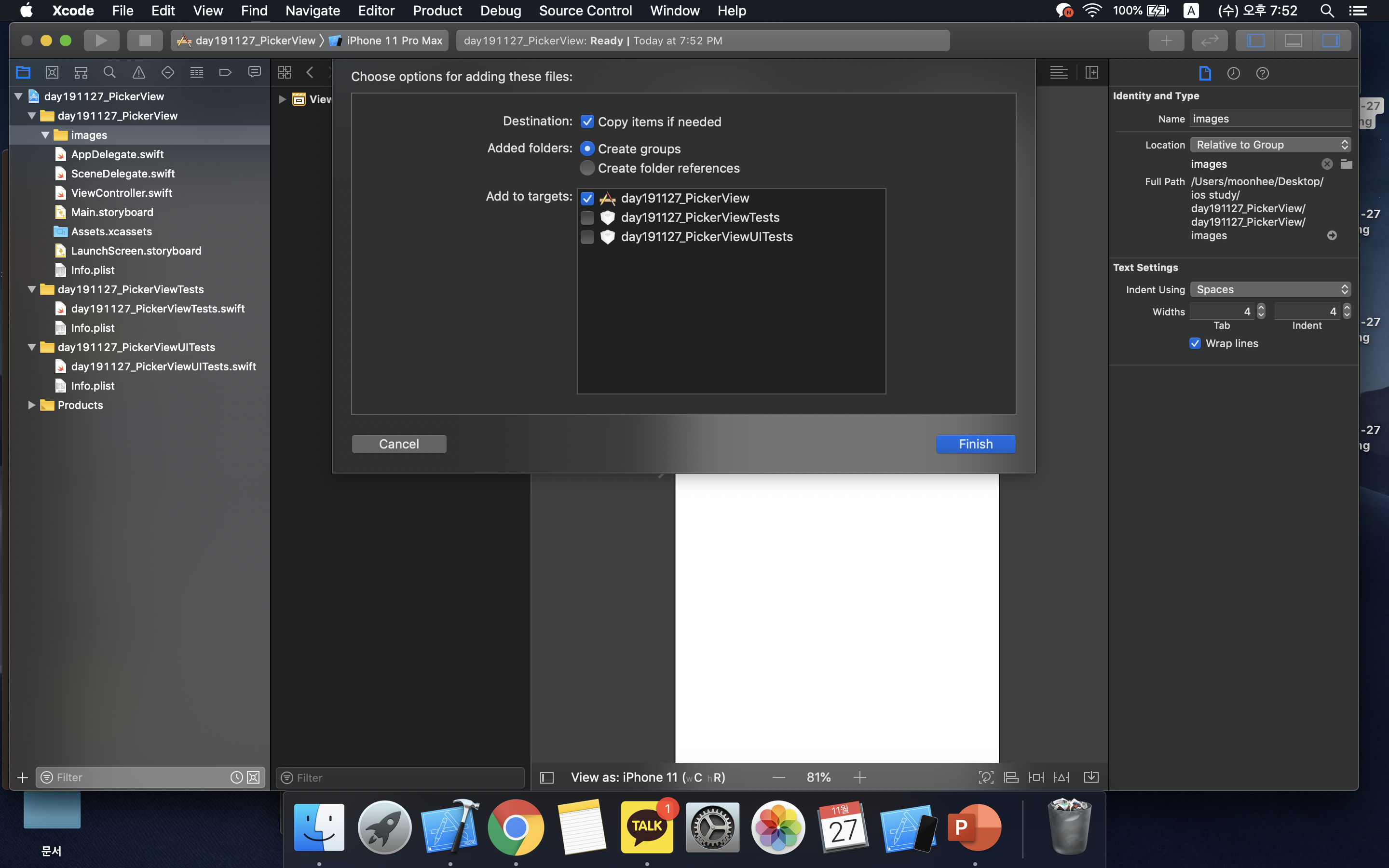The width and height of the screenshot is (1389, 868).
Task: Expand the Products folder
Action: (x=31, y=405)
